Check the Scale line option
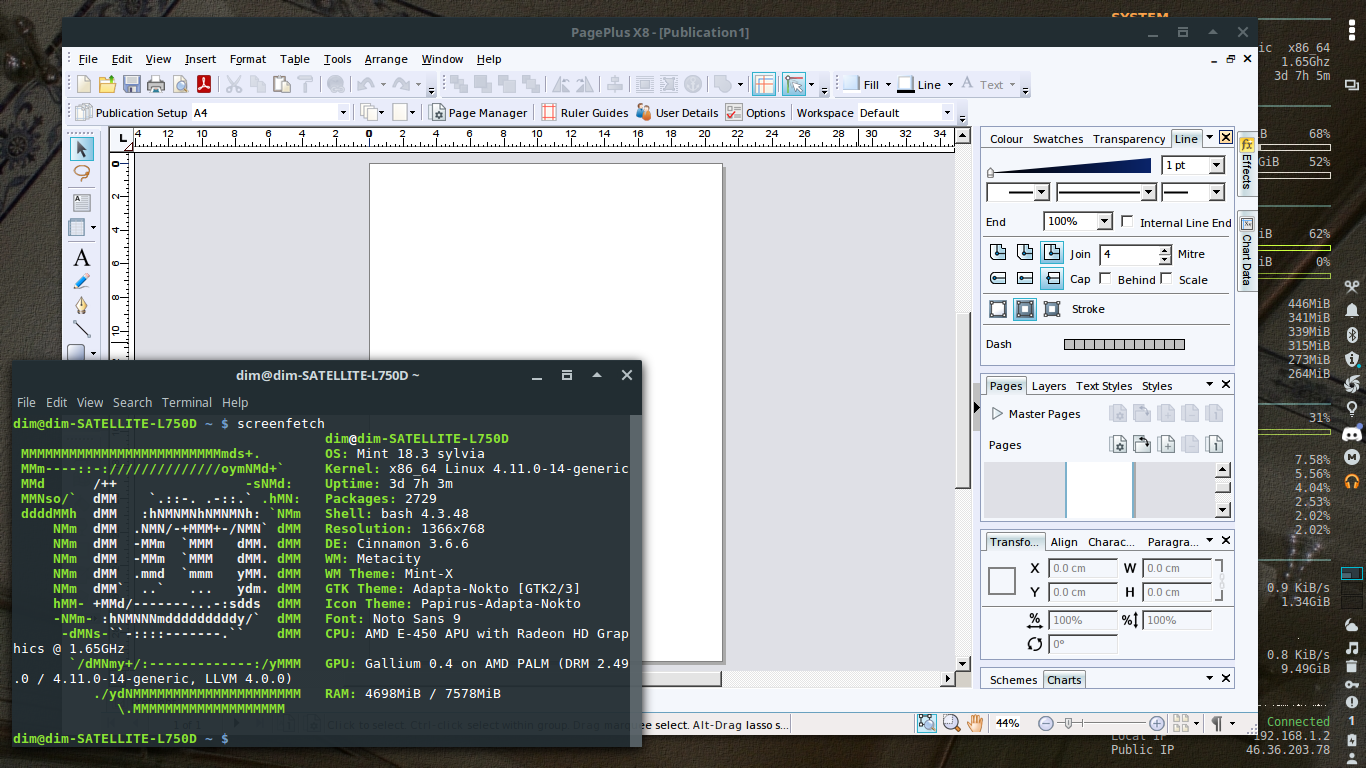The image size is (1366, 768). point(1167,279)
